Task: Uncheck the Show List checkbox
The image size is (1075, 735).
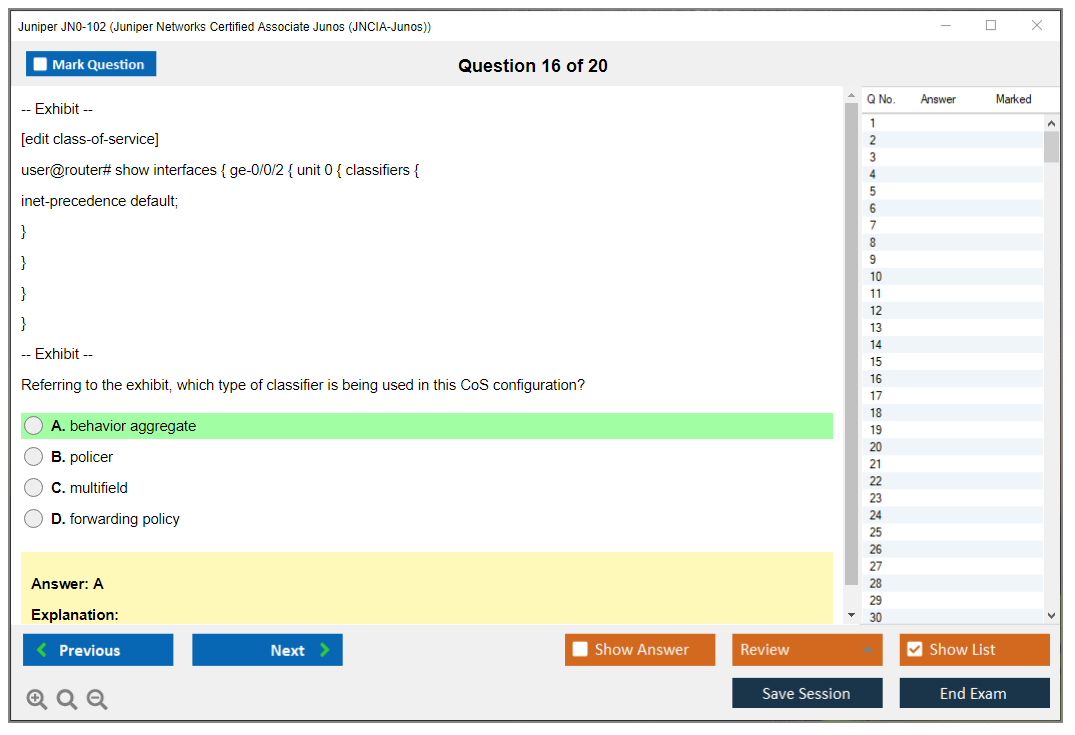Action: click(914, 650)
